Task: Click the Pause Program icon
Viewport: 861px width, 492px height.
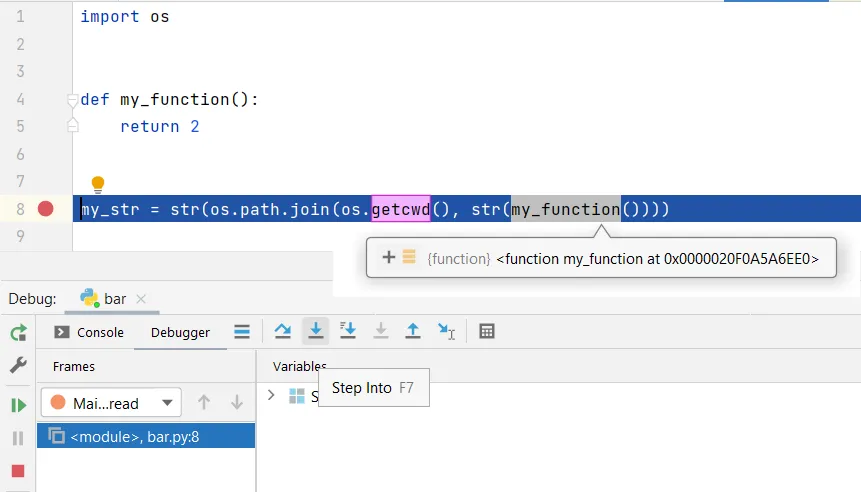Action: point(18,438)
